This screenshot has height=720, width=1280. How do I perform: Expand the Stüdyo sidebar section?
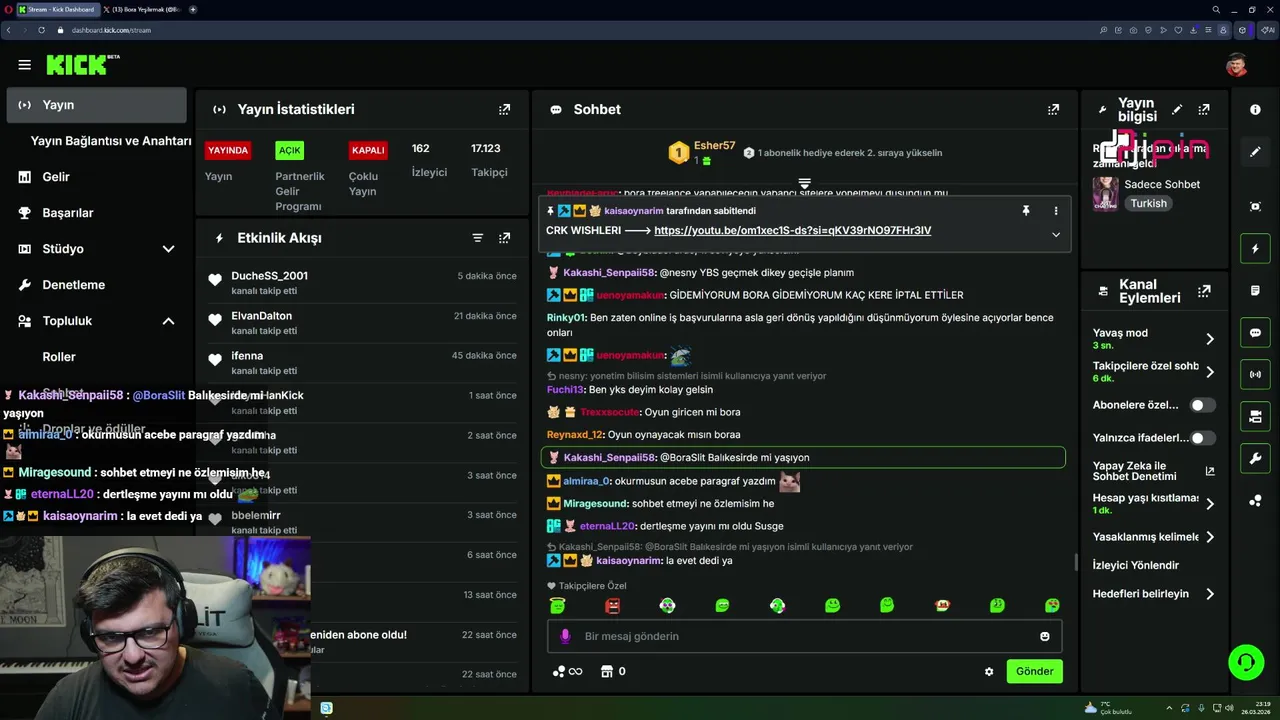click(168, 249)
